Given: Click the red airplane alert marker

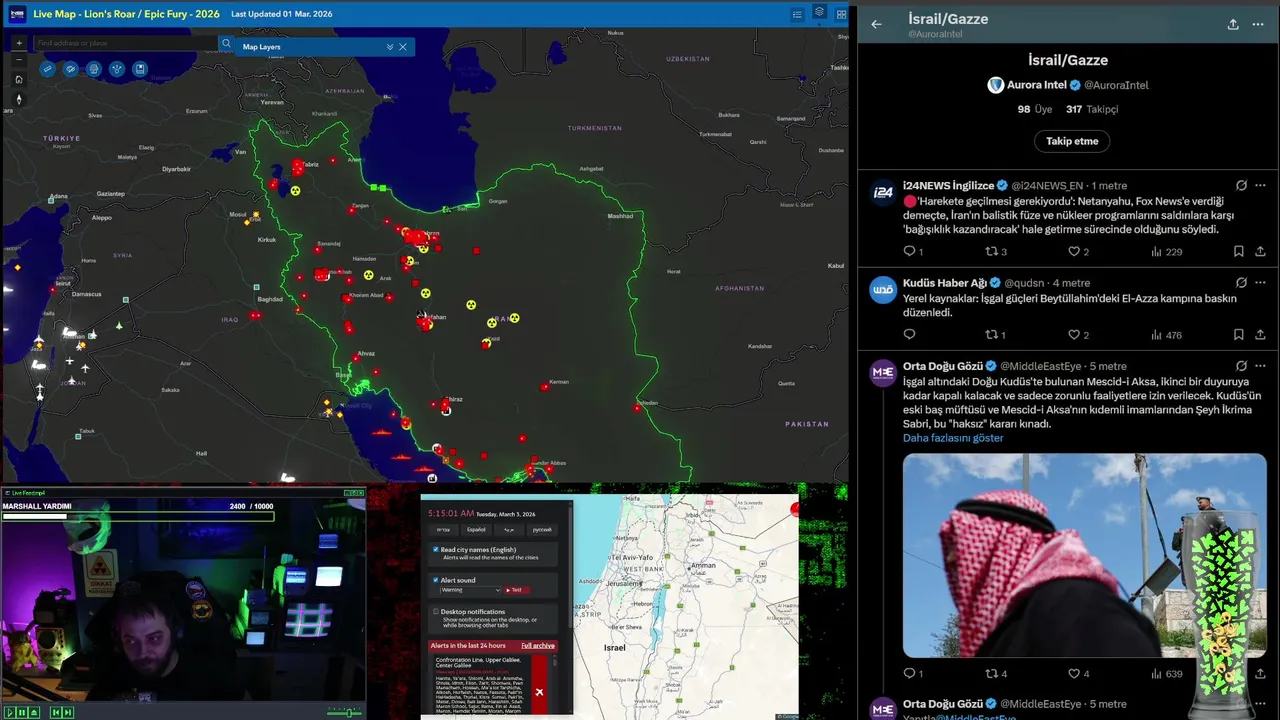Looking at the screenshot, I should pos(539,691).
